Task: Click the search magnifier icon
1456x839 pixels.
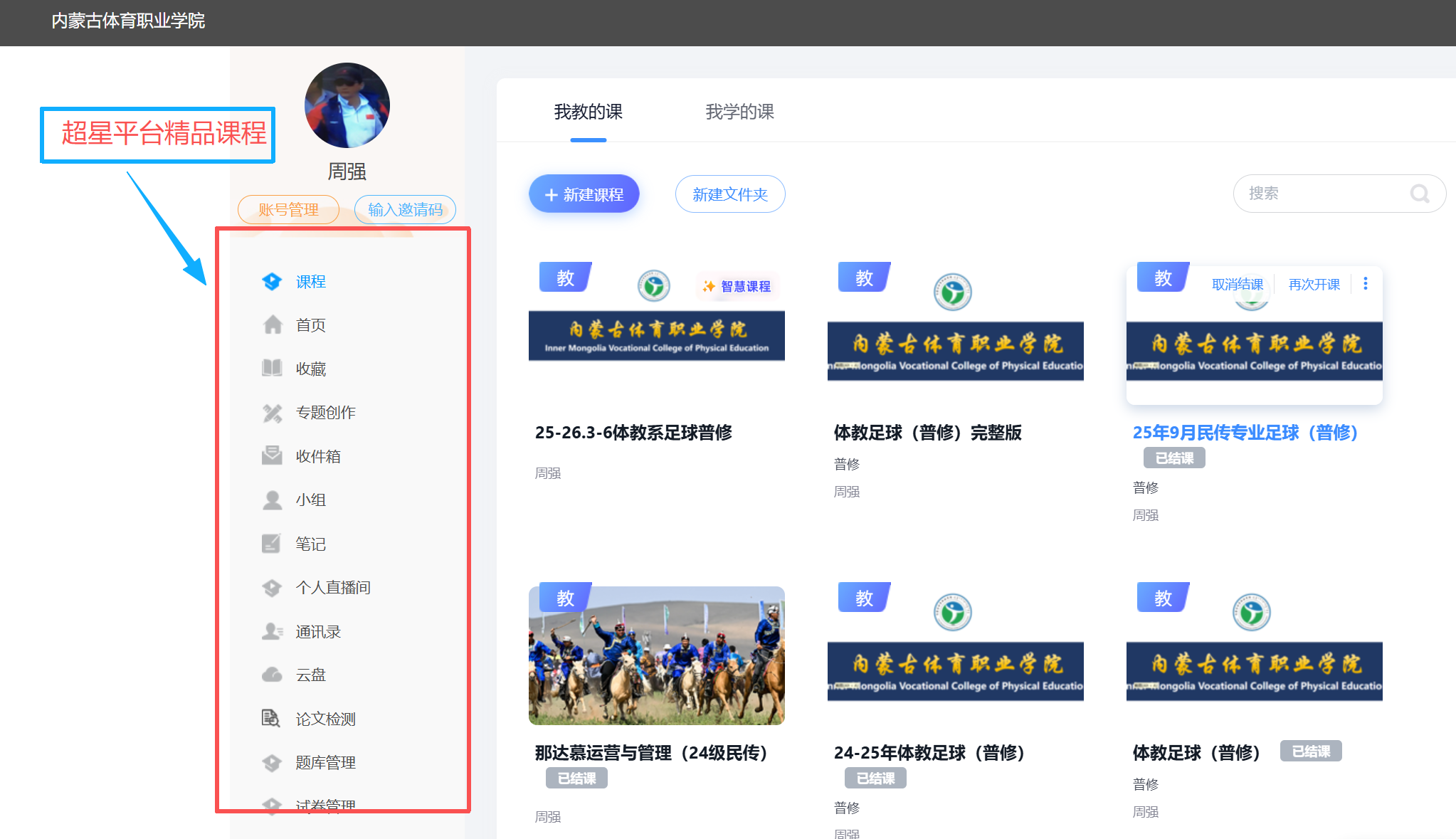Action: pyautogui.click(x=1420, y=194)
